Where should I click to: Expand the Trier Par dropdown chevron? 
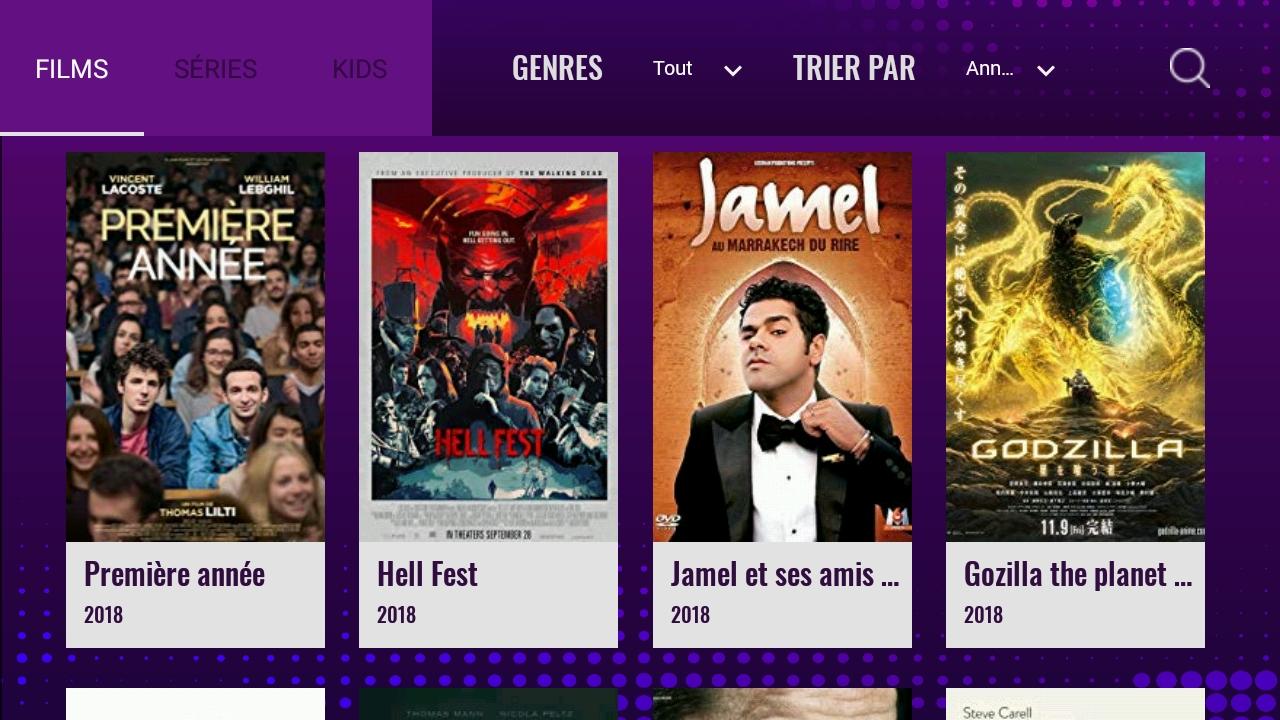[x=1046, y=70]
